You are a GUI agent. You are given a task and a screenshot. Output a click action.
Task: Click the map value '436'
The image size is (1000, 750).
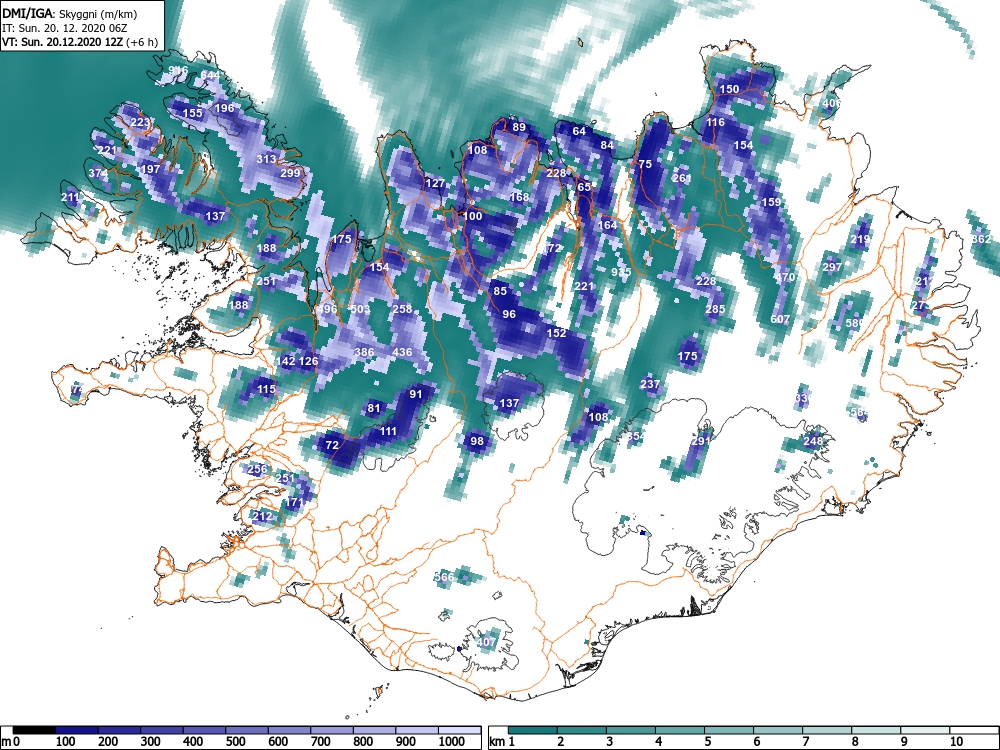click(x=402, y=352)
